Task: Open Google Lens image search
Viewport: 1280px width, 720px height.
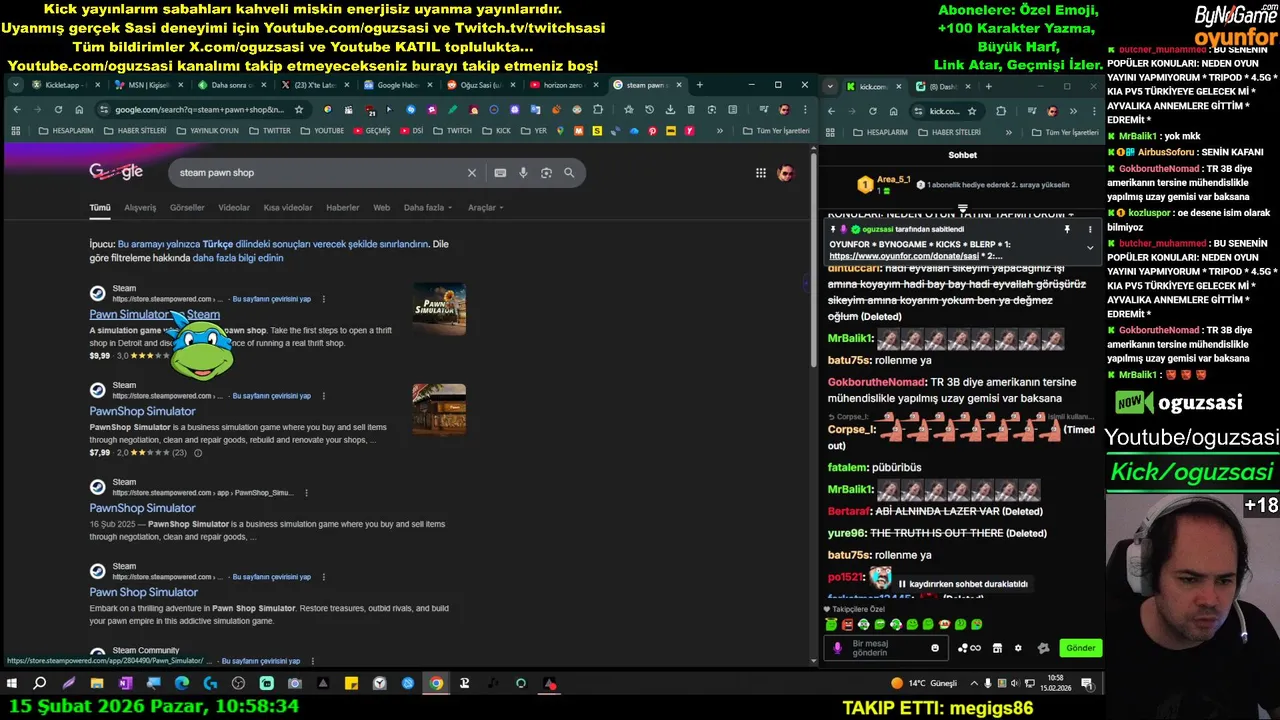Action: pos(546,173)
